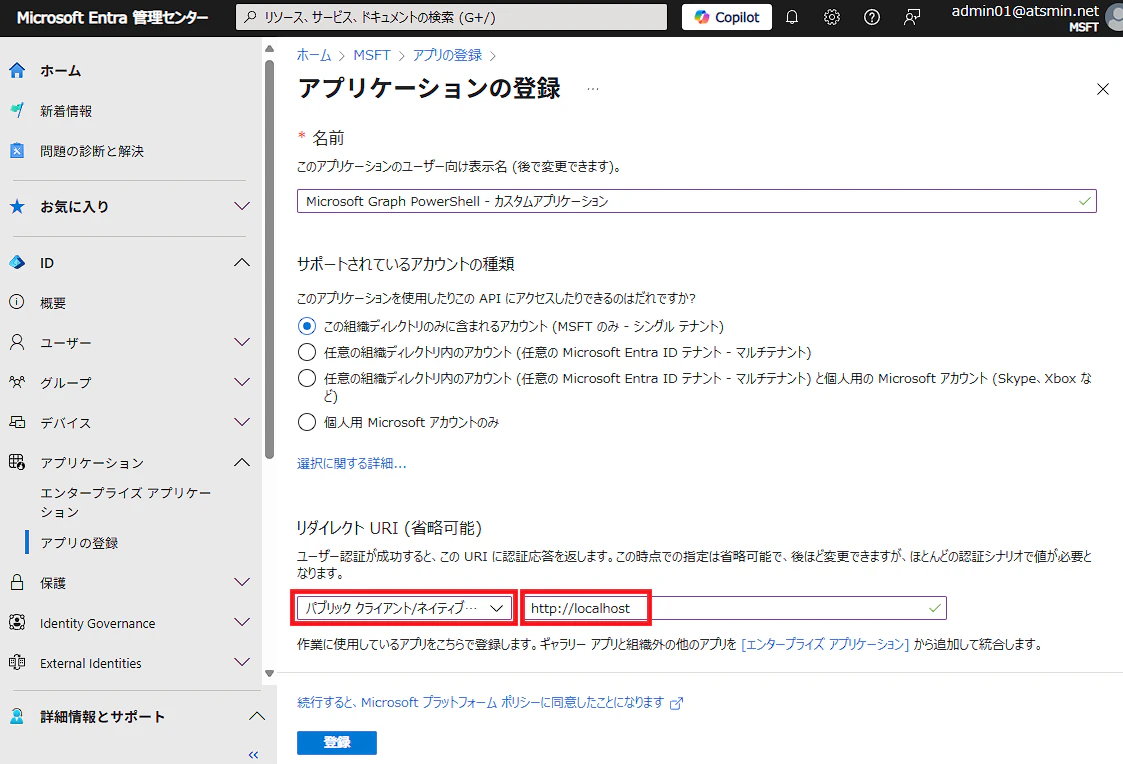Image resolution: width=1123 pixels, height=764 pixels.
Task: Click the アプリケーション grid icon
Action: tap(17, 462)
